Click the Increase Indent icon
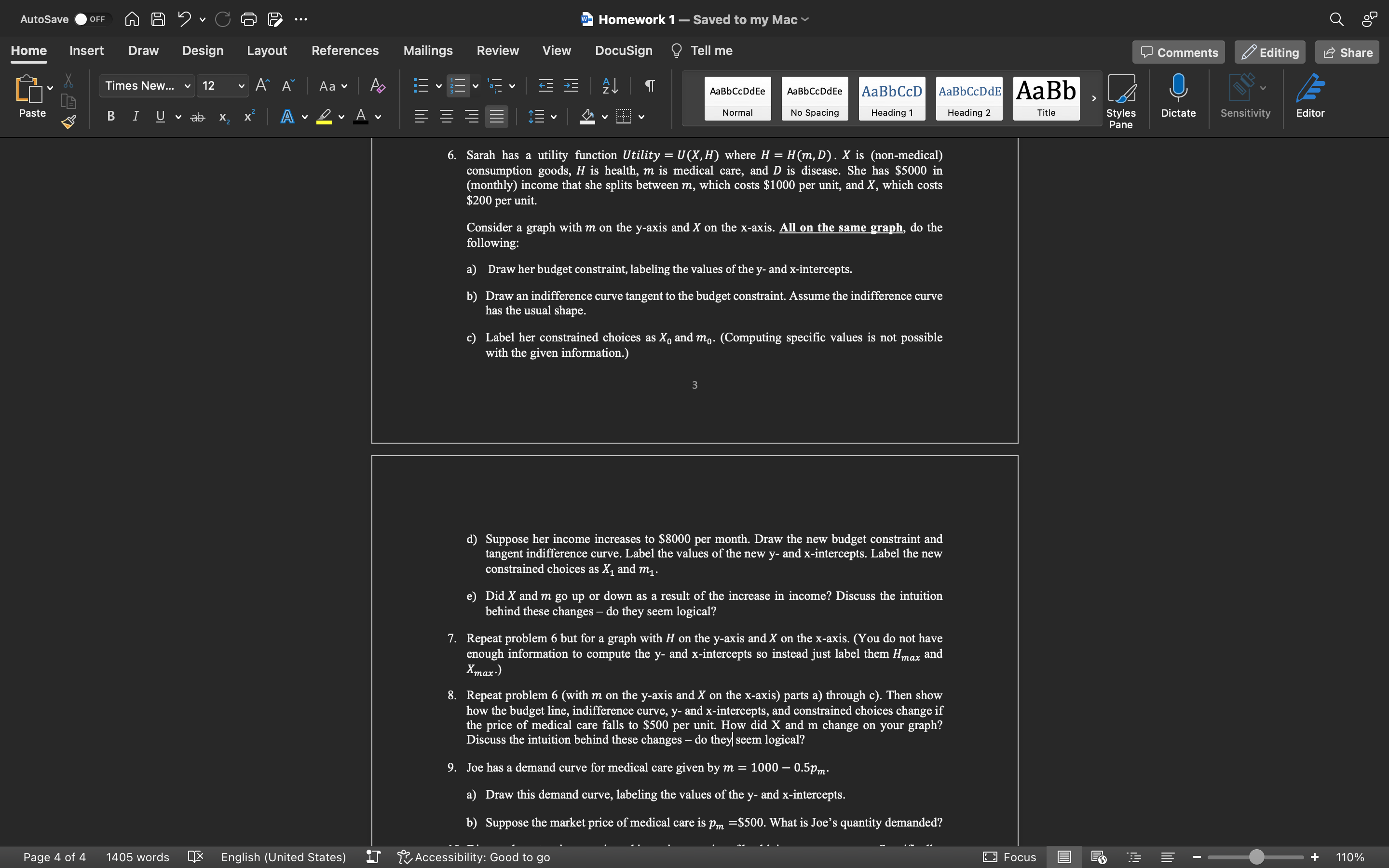 (571, 86)
